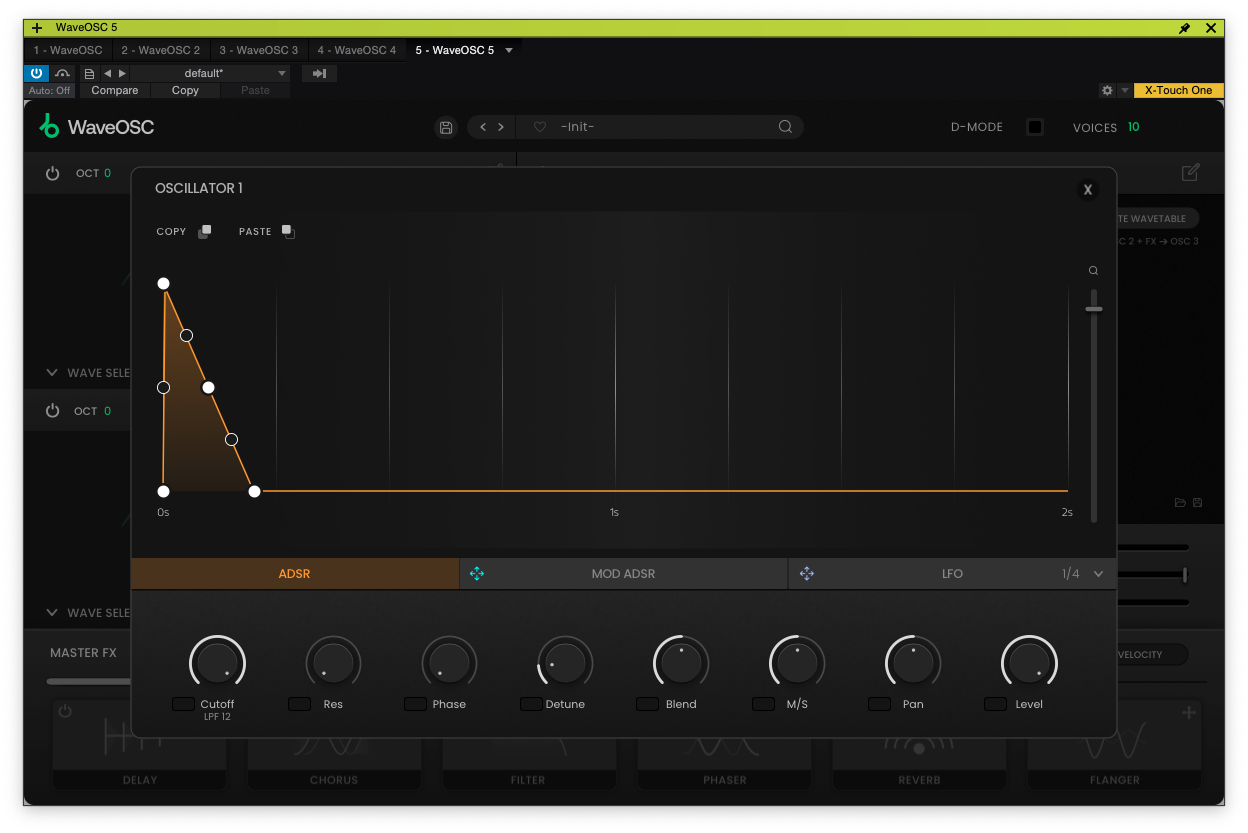Expand the upper WAVE SELECT chevron
The width and height of the screenshot is (1248, 833).
pyautogui.click(x=52, y=373)
